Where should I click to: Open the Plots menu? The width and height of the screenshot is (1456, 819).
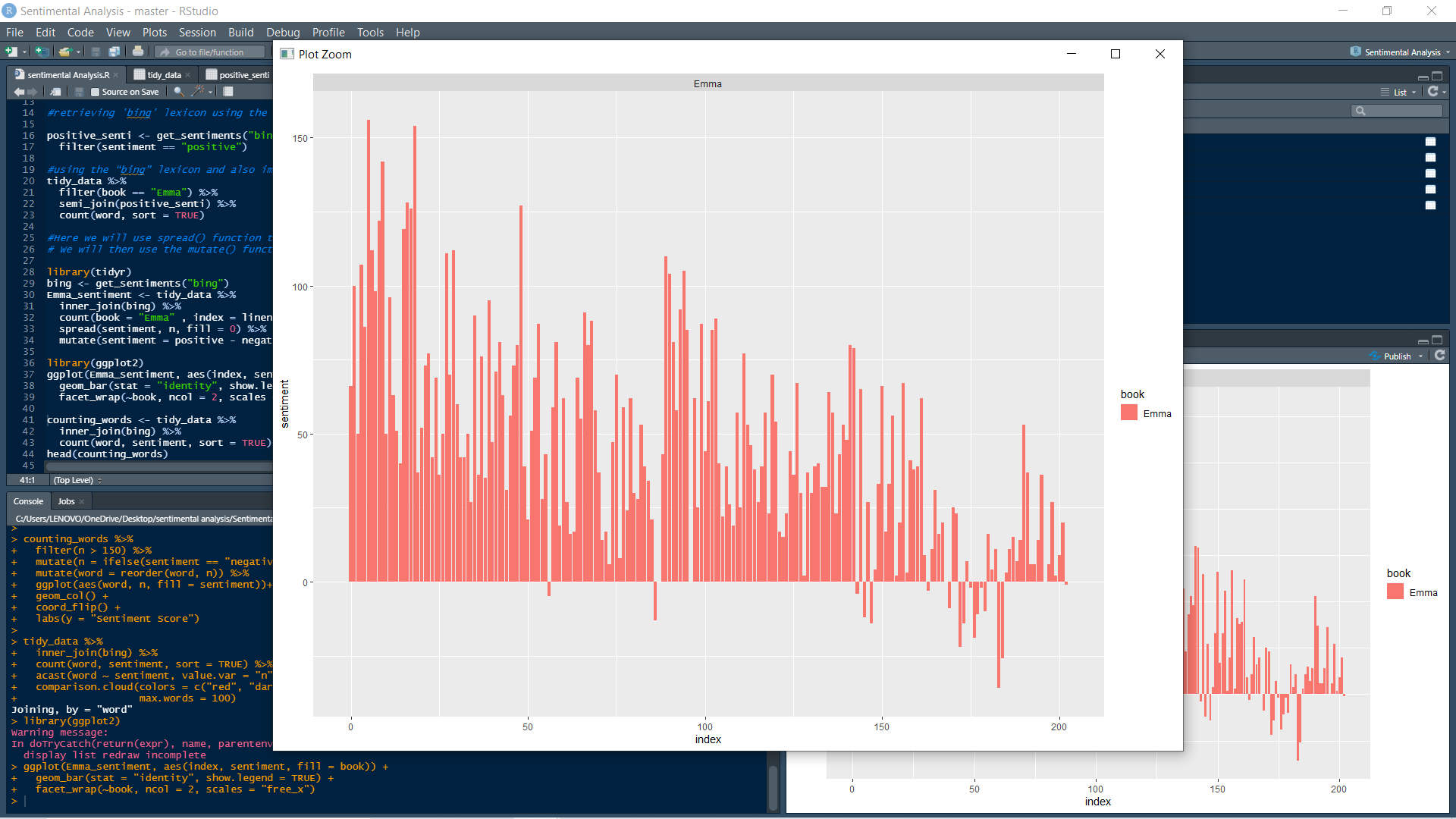[x=154, y=32]
